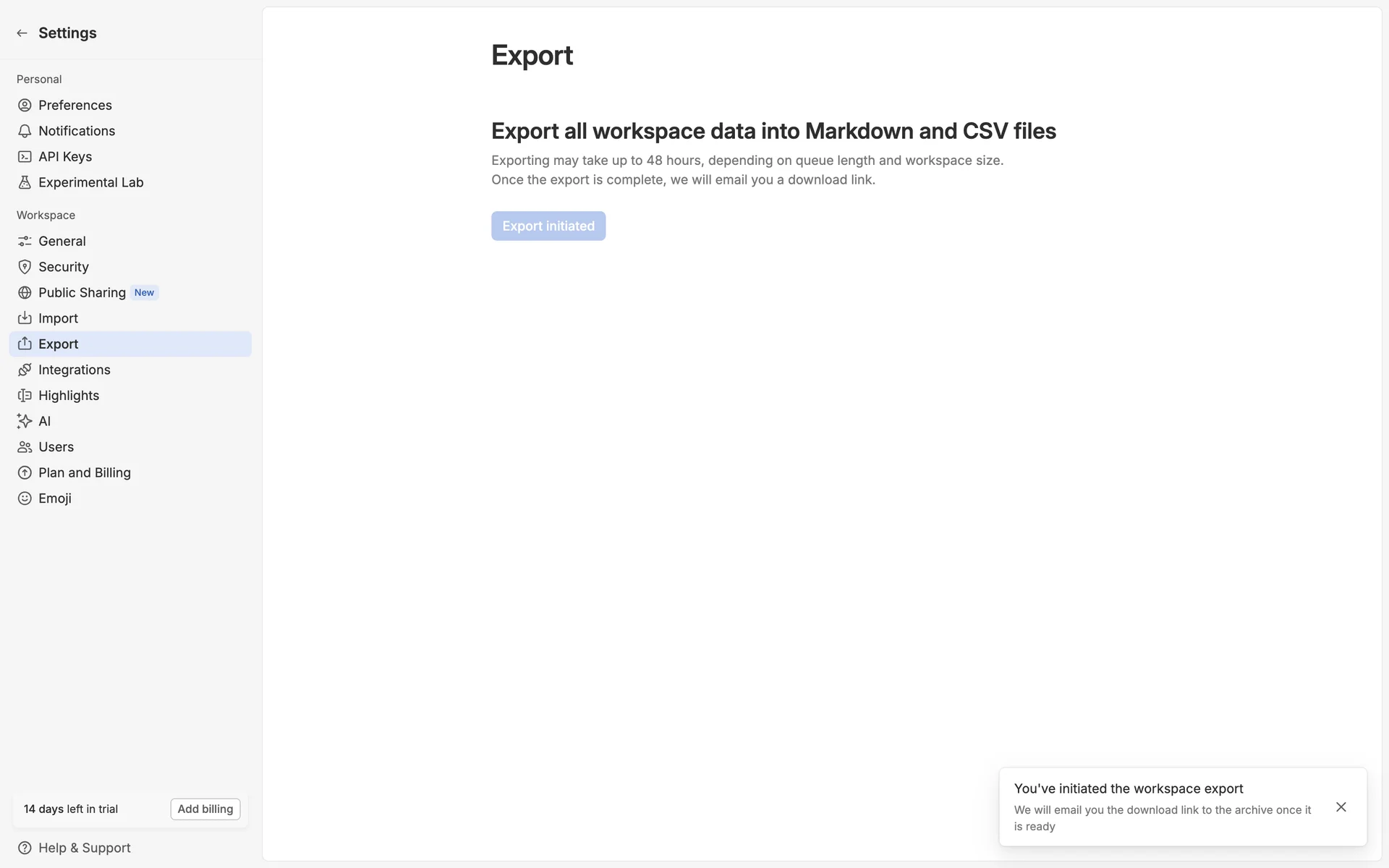Click the Emoji smiley icon
The width and height of the screenshot is (1389, 868).
point(25,498)
